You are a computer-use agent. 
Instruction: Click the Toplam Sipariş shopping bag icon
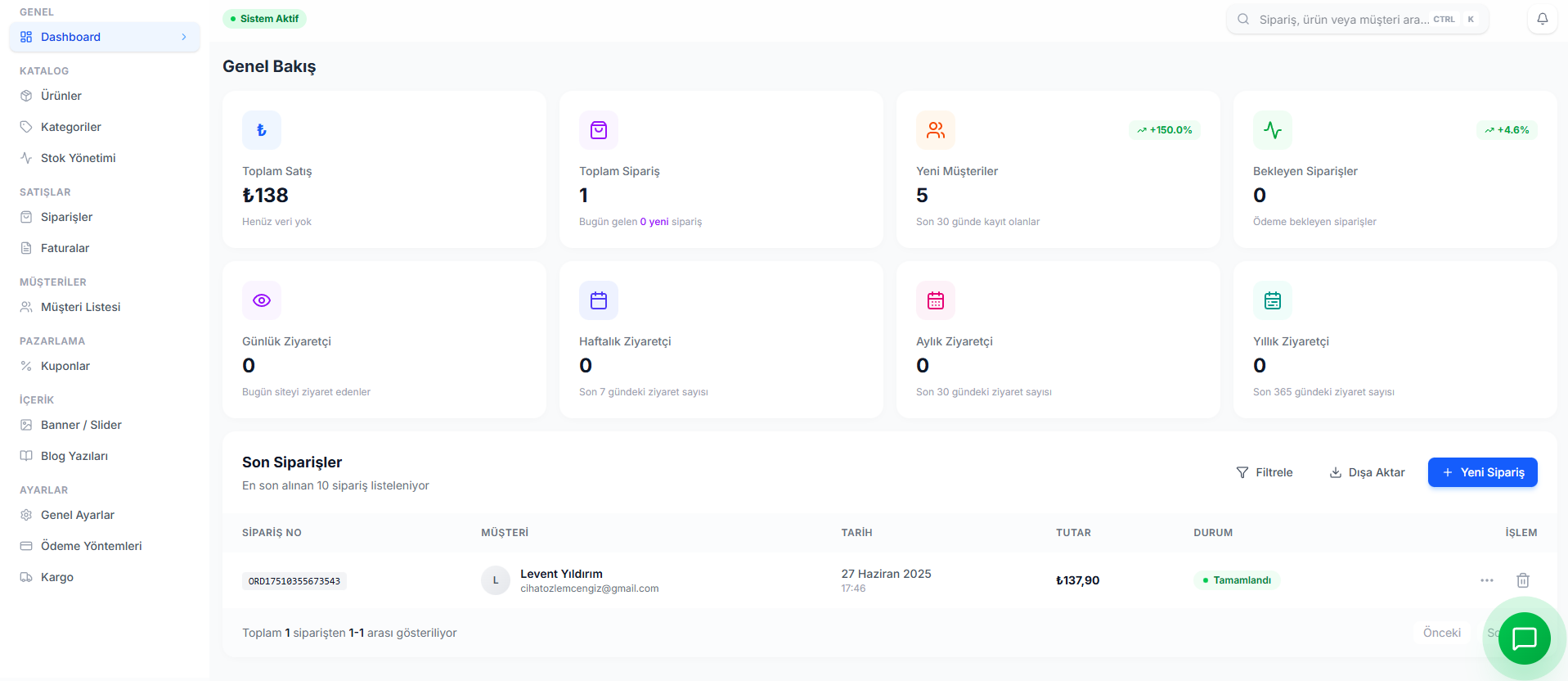click(x=599, y=130)
